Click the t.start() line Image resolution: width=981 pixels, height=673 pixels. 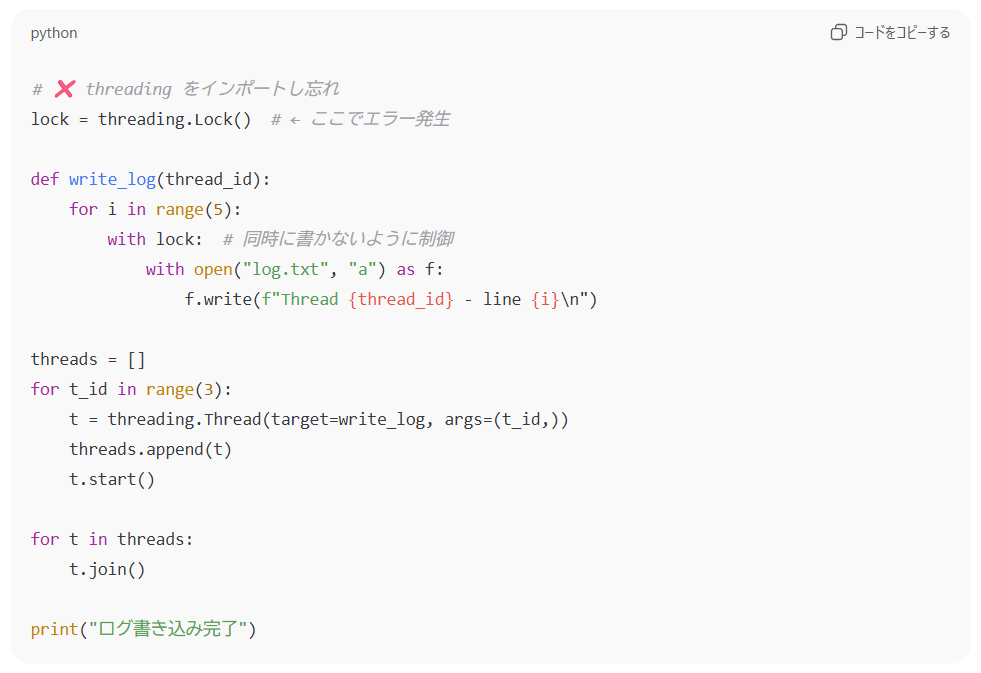(x=112, y=479)
